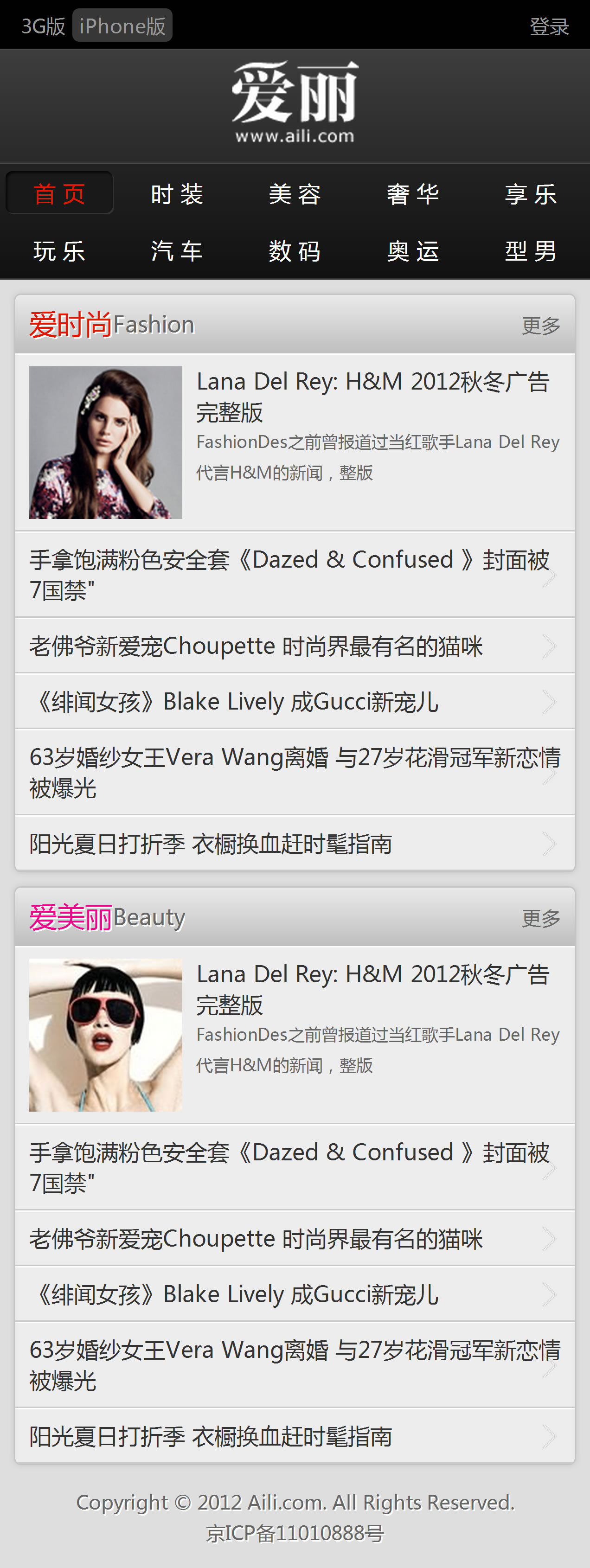Open Choupette article arrow in Beauty section
The image size is (590, 1568).
click(x=549, y=1239)
